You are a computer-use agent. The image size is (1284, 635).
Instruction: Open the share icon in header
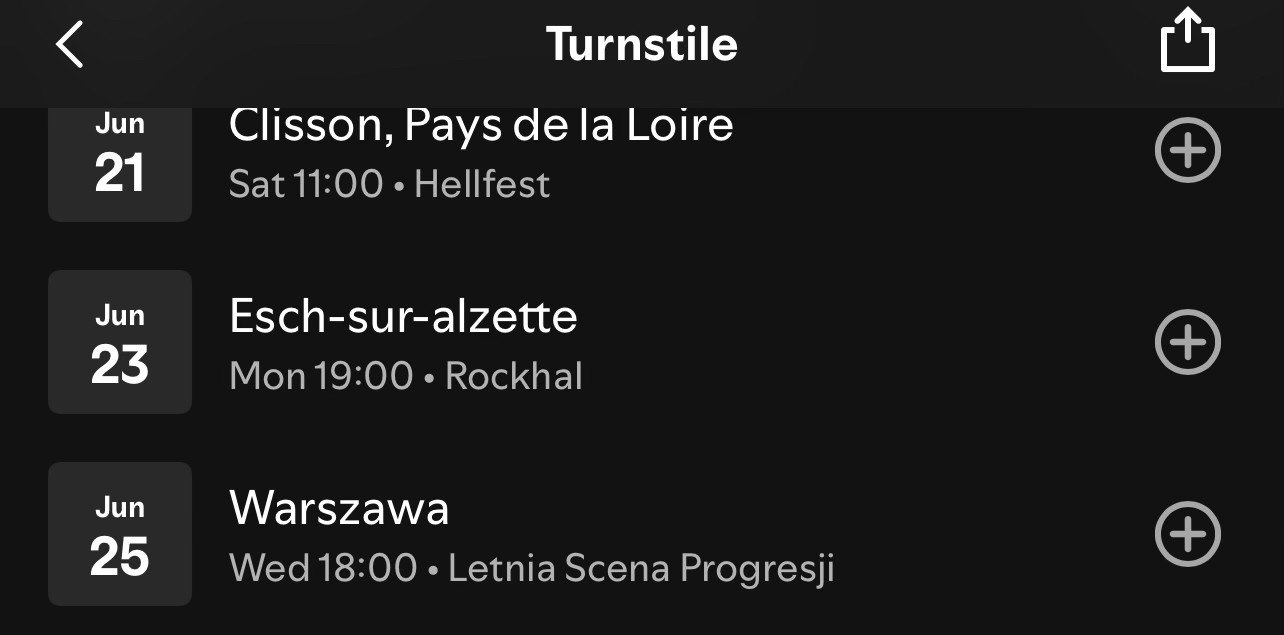pyautogui.click(x=1188, y=41)
